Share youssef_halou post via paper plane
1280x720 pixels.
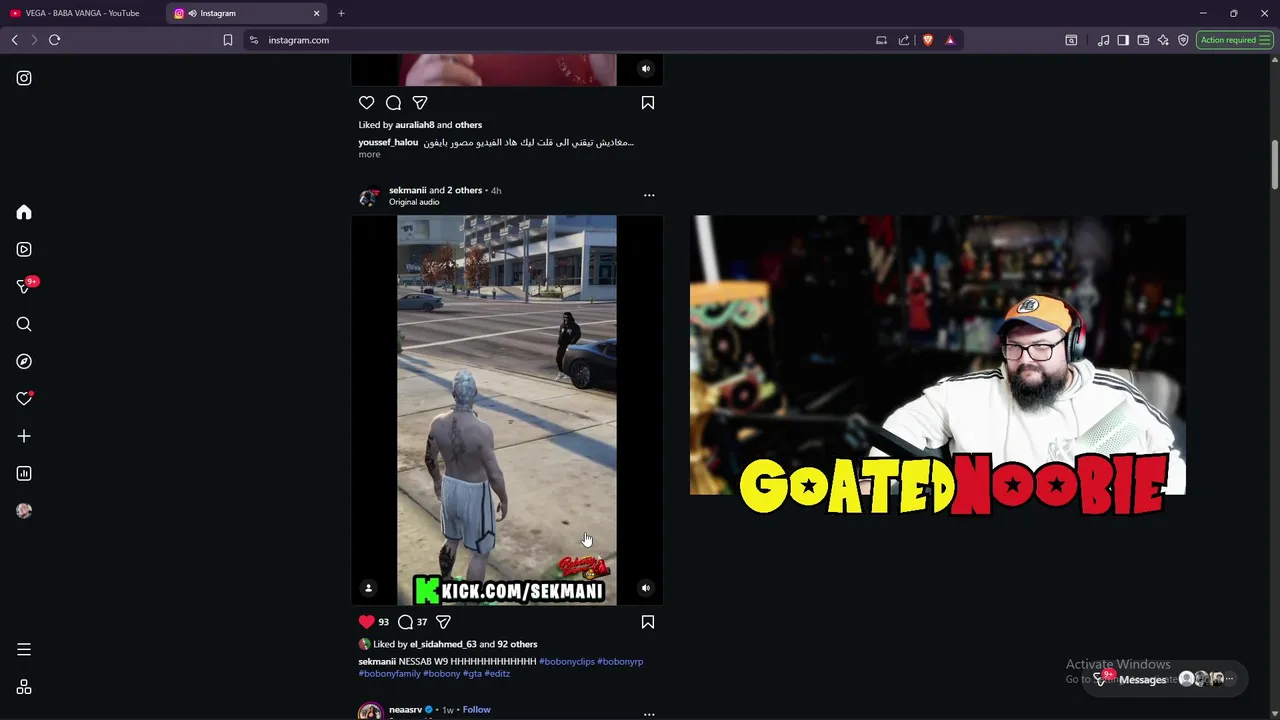pos(420,103)
